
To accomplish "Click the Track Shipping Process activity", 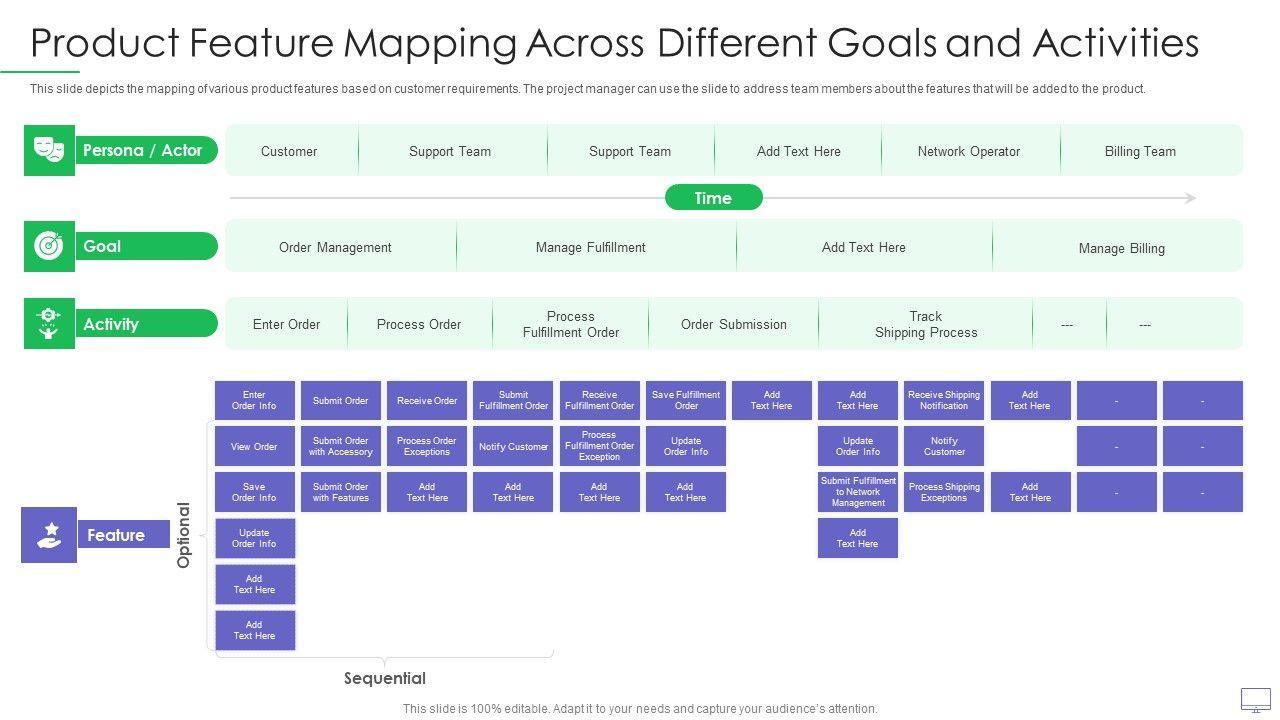I will click(x=926, y=324).
